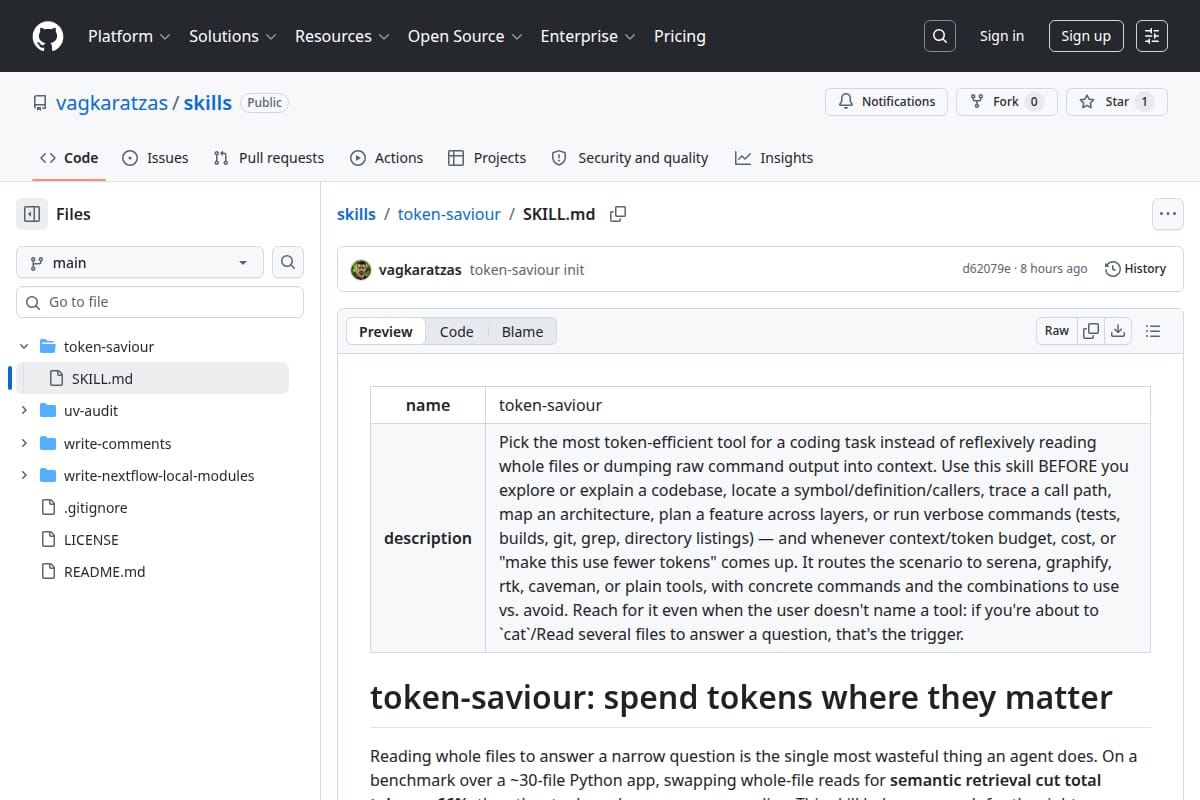The image size is (1200, 800).
Task: Click the Star icon
Action: point(1087,102)
